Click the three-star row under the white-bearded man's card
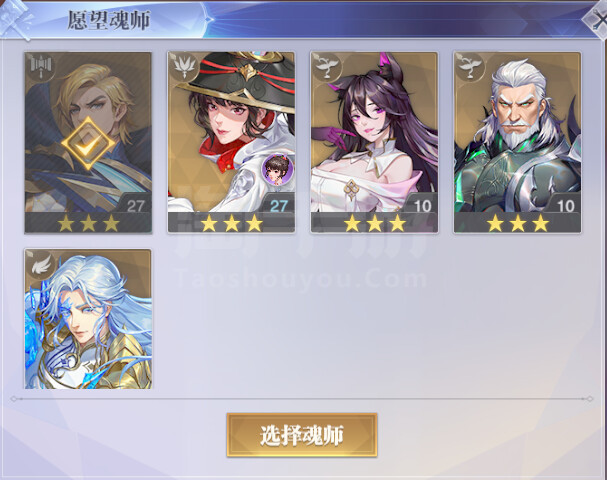Screen dimensions: 607x480 518,223
